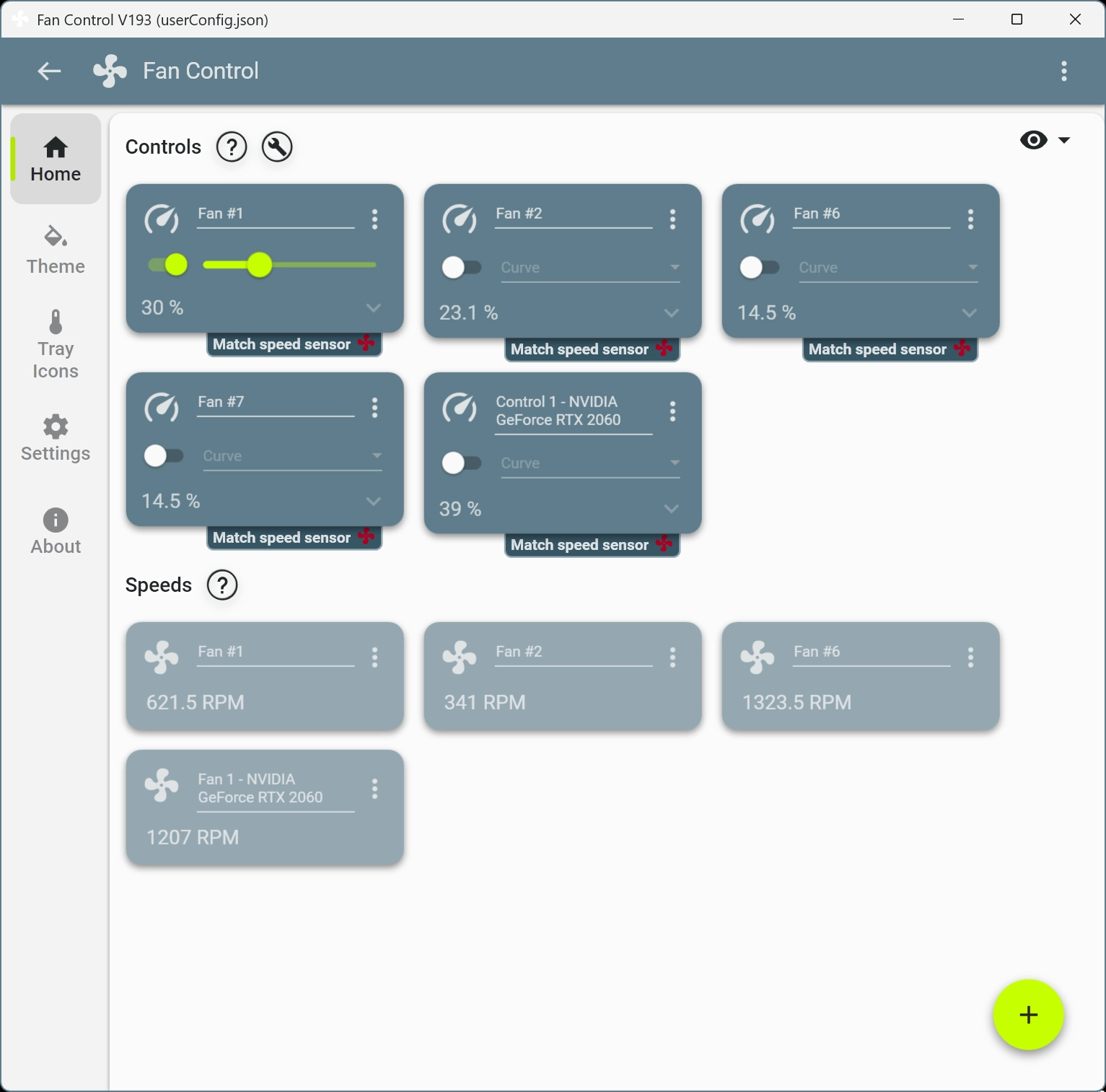Open the Tray Icons sidebar tab

[x=56, y=345]
